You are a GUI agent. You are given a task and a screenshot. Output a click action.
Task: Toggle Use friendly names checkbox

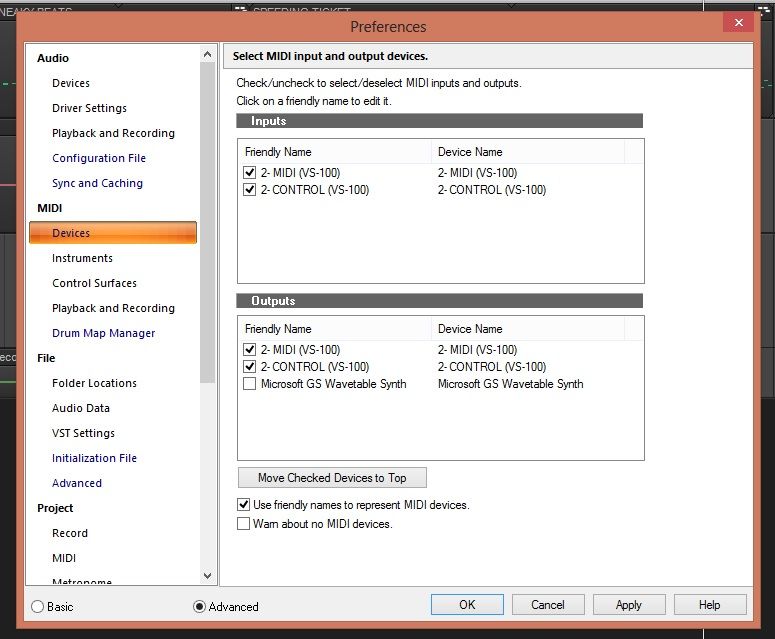pyautogui.click(x=244, y=505)
